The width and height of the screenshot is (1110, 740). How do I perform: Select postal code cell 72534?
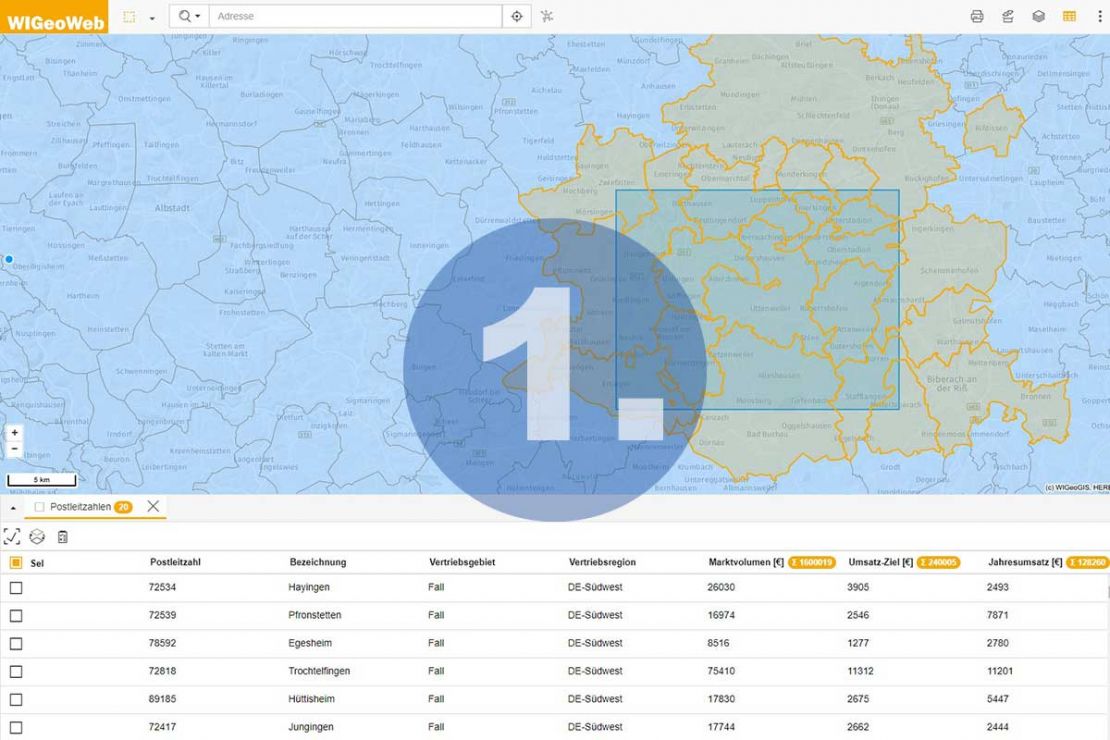pyautogui.click(x=162, y=587)
